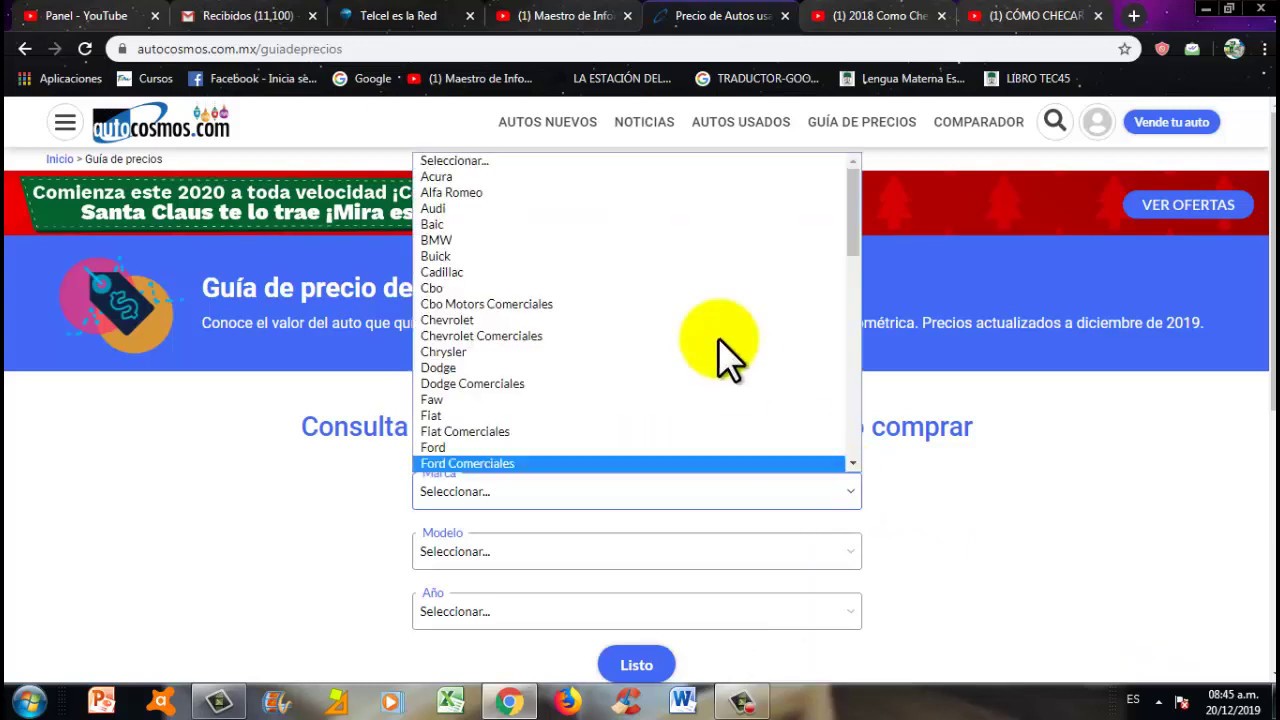Open the Aplicaciones apps shortcut
This screenshot has height=720, width=1280.
60,78
